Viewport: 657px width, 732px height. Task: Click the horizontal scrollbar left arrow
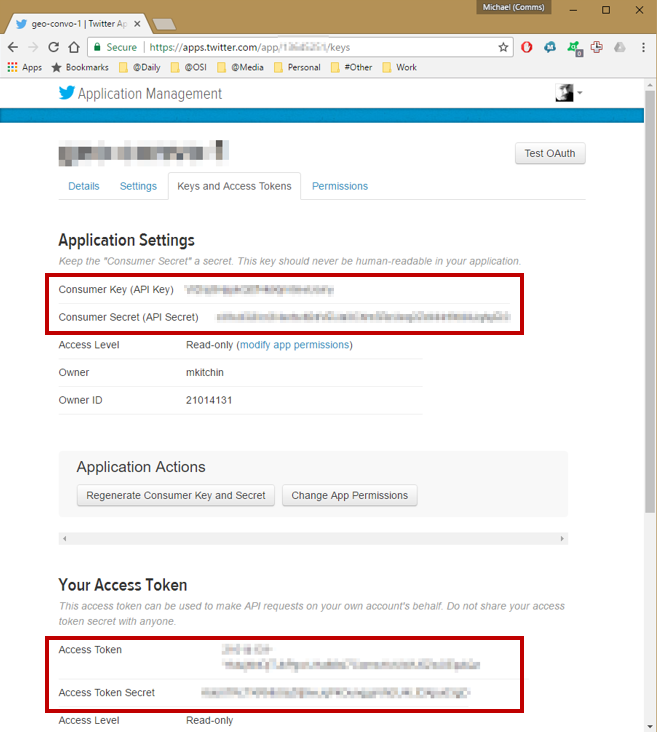(x=64, y=539)
